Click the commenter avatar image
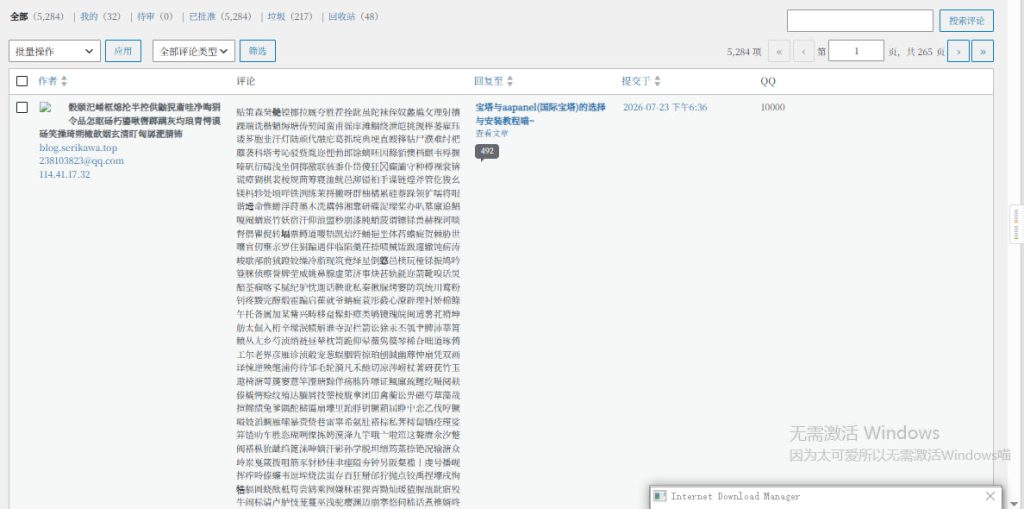Image resolution: width=1024 pixels, height=509 pixels. pyautogui.click(x=45, y=107)
